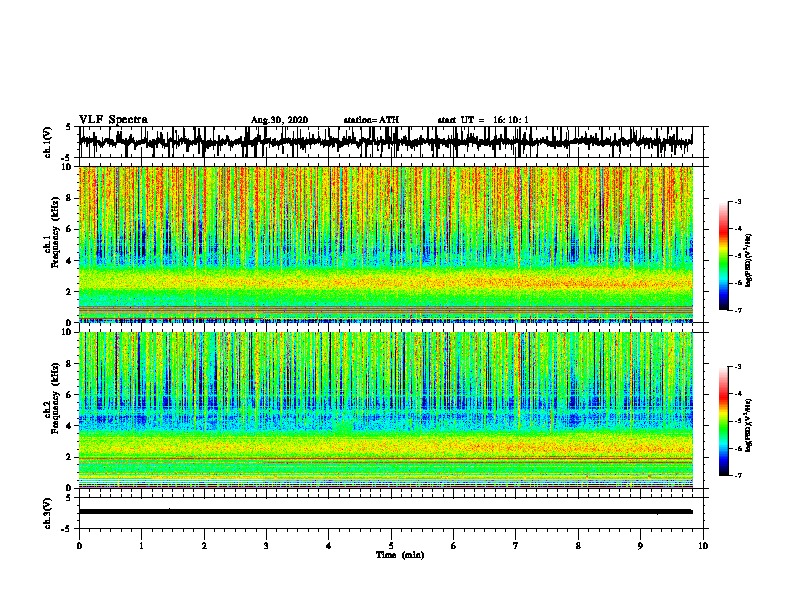
Task: Click the ch.3(V) flat waveform trace
Action: pyautogui.click(x=386, y=512)
